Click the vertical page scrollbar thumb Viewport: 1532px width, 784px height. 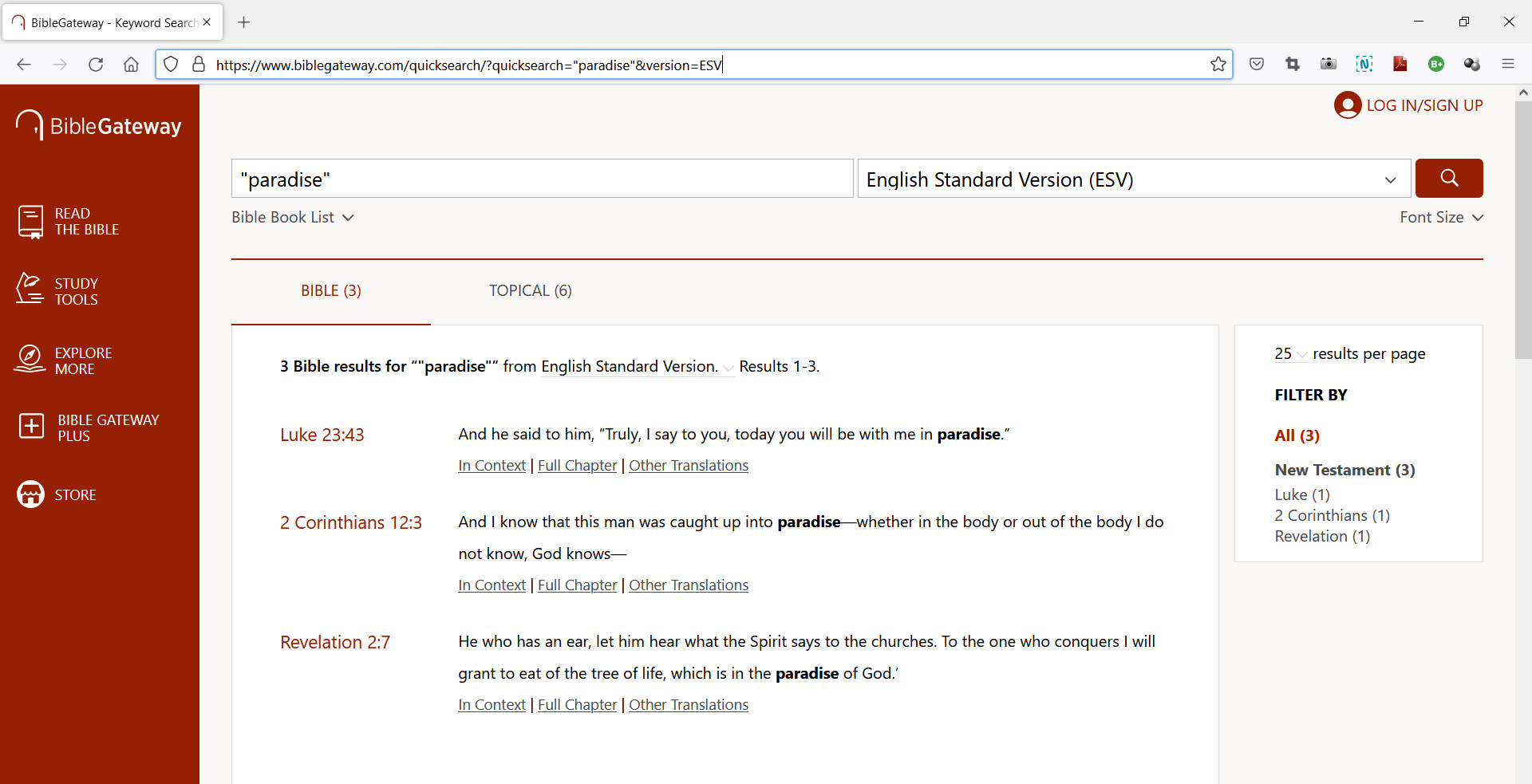pyautogui.click(x=1522, y=230)
